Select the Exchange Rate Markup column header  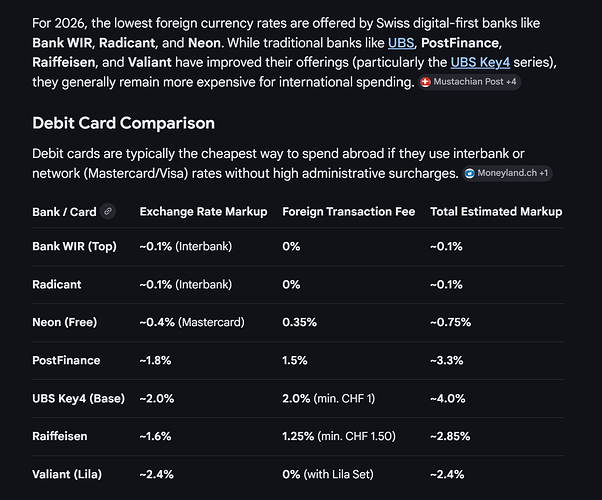tap(203, 211)
